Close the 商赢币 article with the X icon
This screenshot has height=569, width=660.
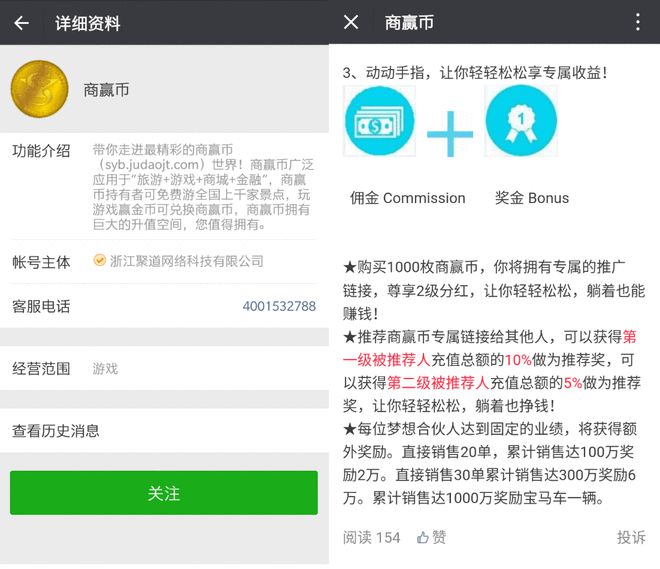pyautogui.click(x=351, y=22)
